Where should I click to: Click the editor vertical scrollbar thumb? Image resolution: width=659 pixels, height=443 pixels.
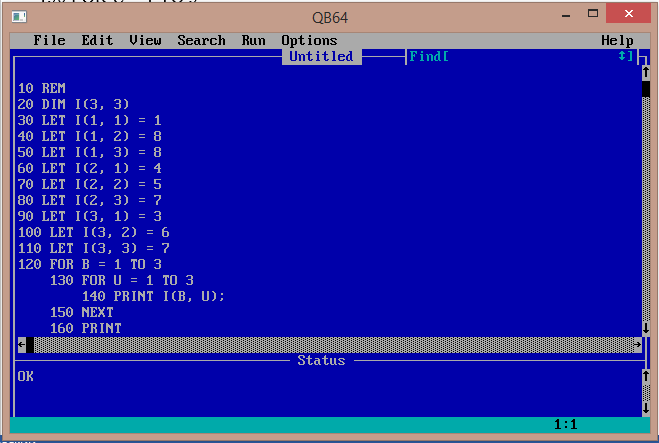[646, 89]
